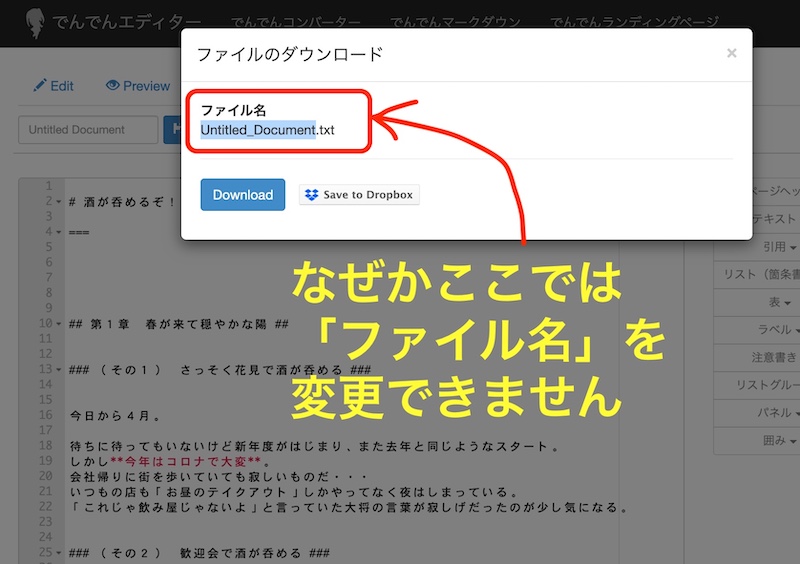Open でんでんコンバーター in the top navigation
This screenshot has height=564, width=800.
(294, 22)
